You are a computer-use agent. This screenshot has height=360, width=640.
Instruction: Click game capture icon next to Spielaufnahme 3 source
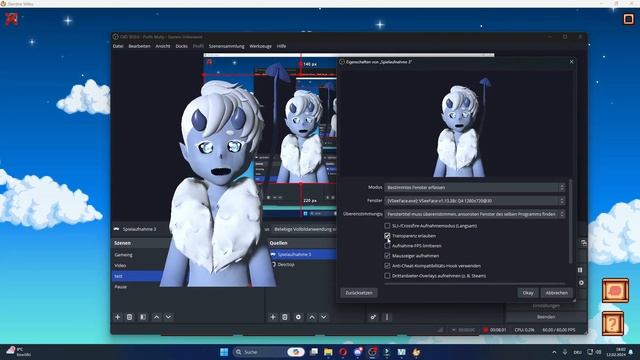(x=273, y=254)
